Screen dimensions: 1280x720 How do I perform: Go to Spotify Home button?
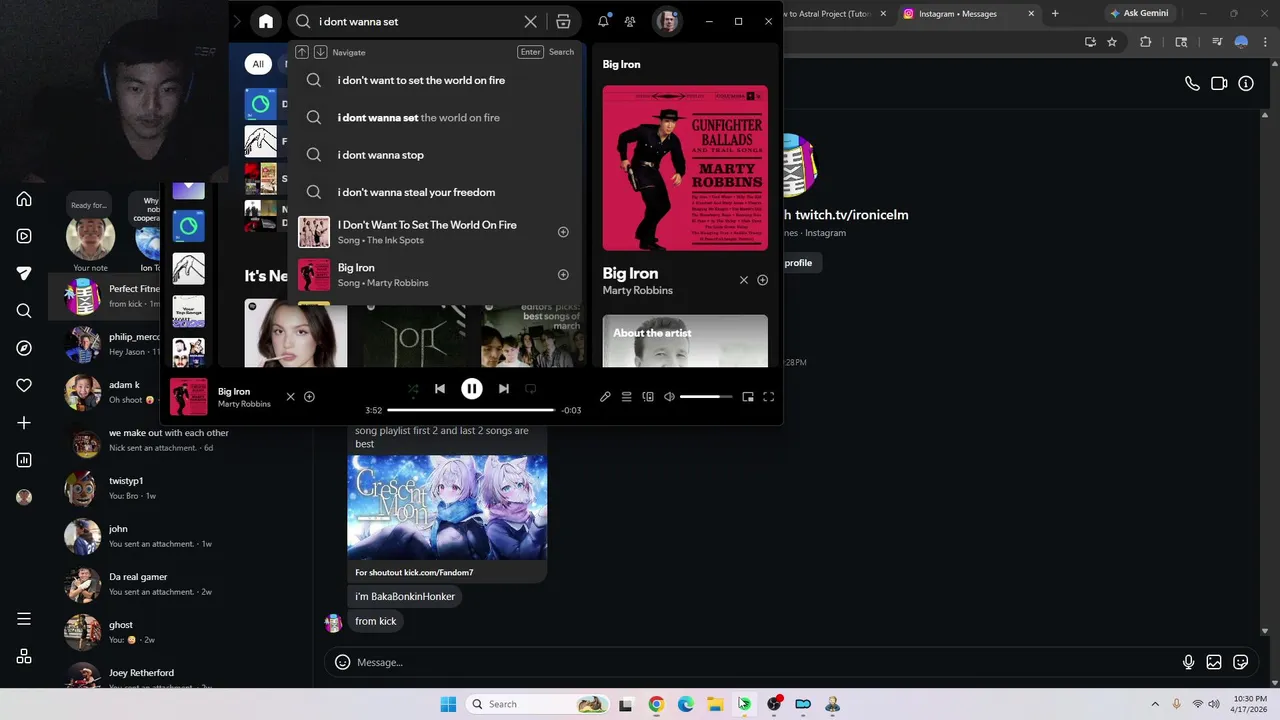266,21
